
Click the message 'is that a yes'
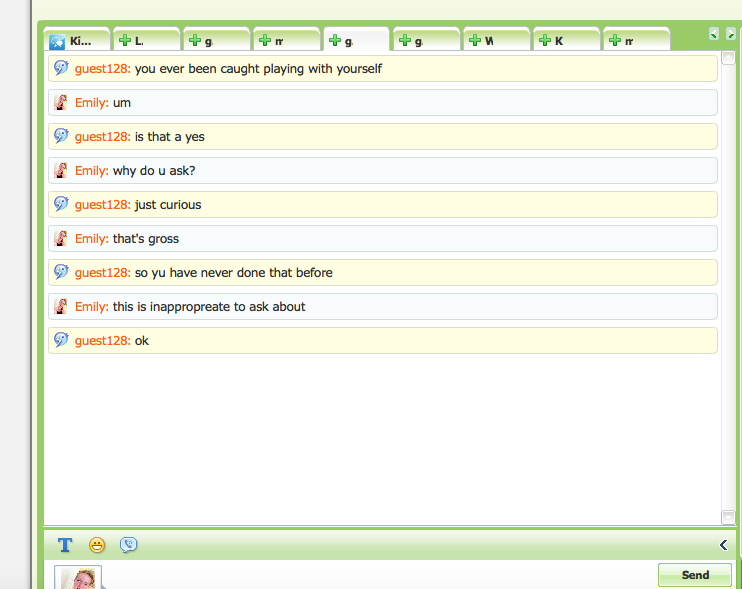[169, 137]
